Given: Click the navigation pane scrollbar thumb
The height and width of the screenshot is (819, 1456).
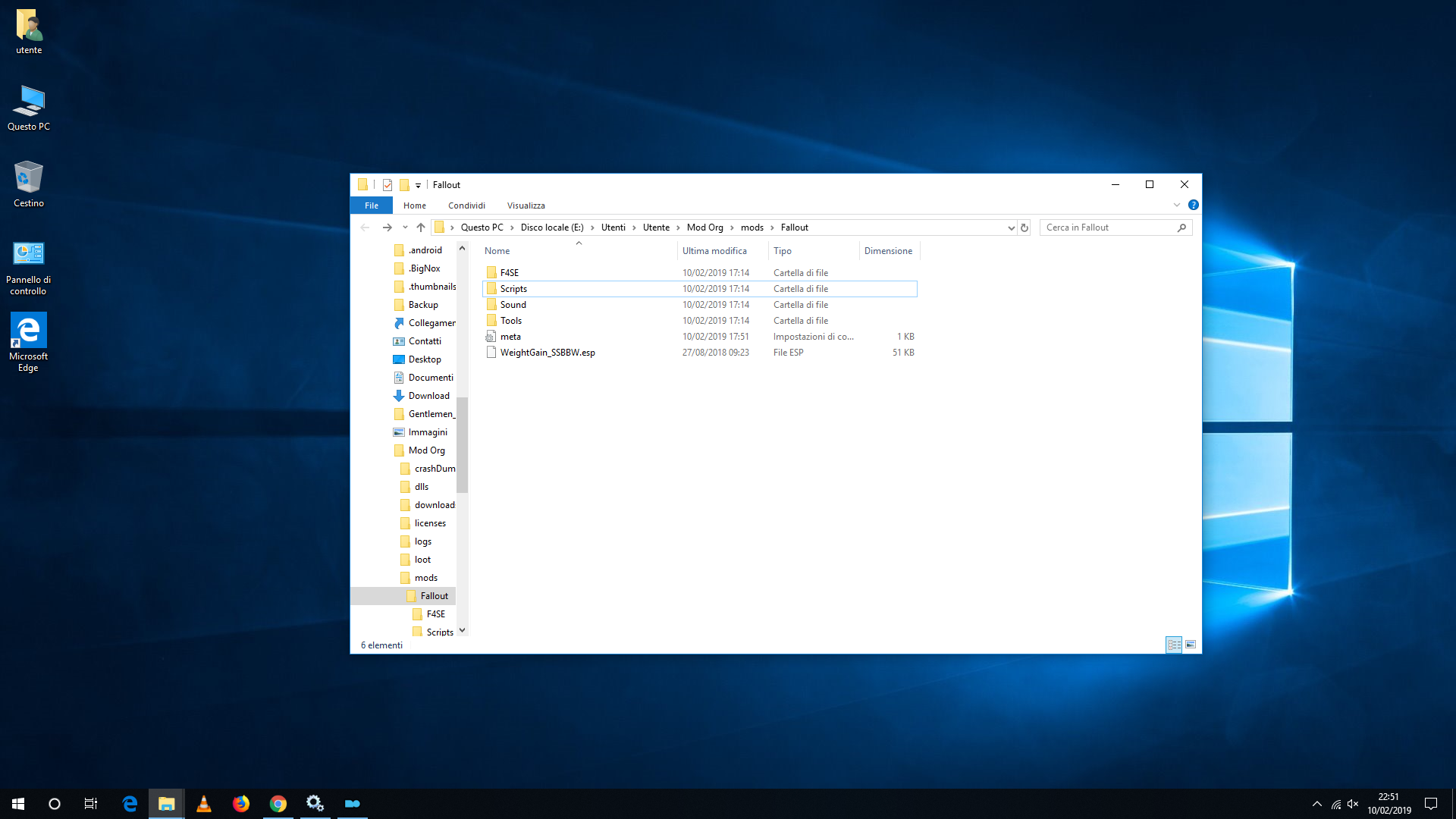Looking at the screenshot, I should (462, 444).
